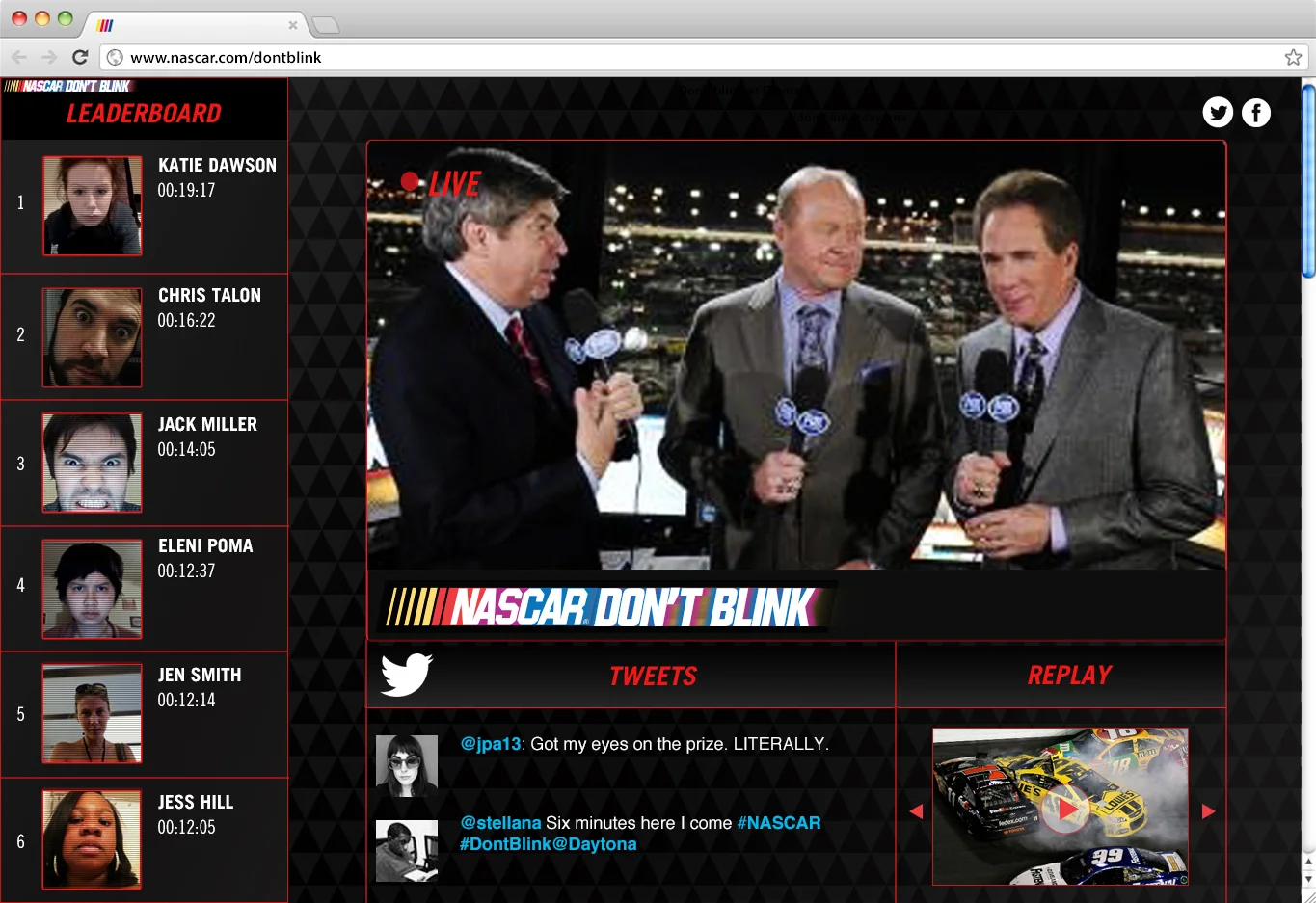This screenshot has width=1316, height=903.
Task: Click the time 00:14:05
Action: (x=186, y=450)
